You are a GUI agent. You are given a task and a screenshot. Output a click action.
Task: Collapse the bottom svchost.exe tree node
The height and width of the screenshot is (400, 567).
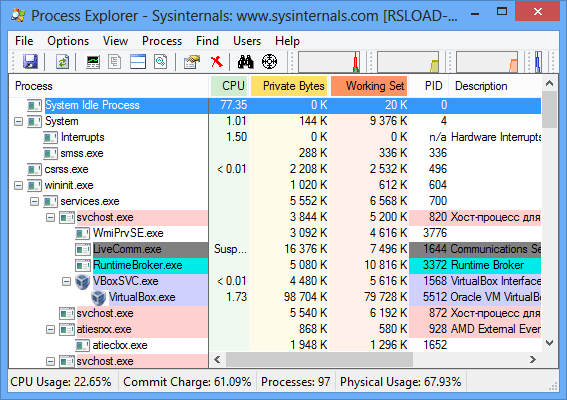click(x=51, y=361)
